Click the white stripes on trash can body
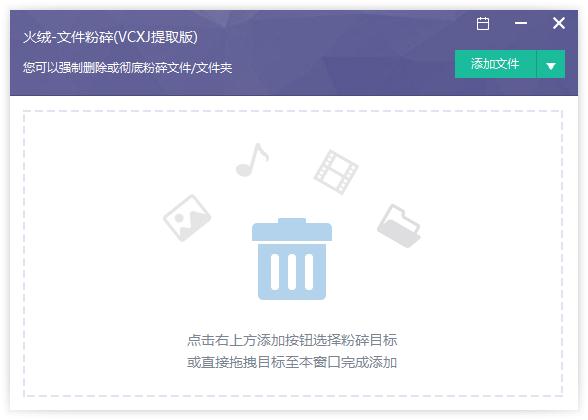The height and width of the screenshot is (420, 588). pyautogui.click(x=292, y=272)
